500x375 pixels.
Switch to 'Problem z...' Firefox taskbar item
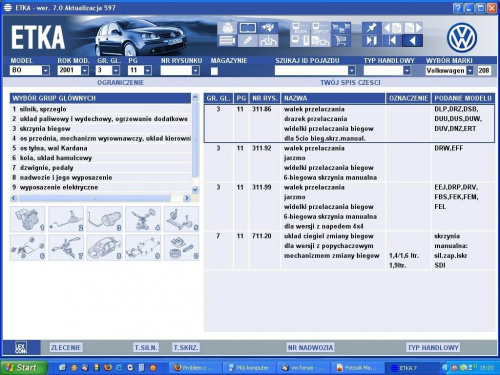pos(195,368)
